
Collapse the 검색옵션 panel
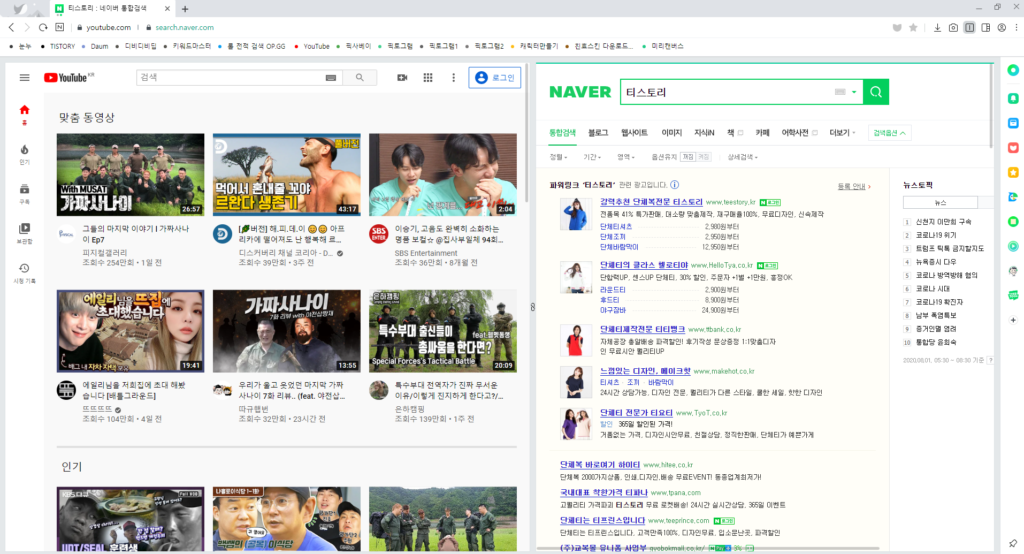(889, 133)
